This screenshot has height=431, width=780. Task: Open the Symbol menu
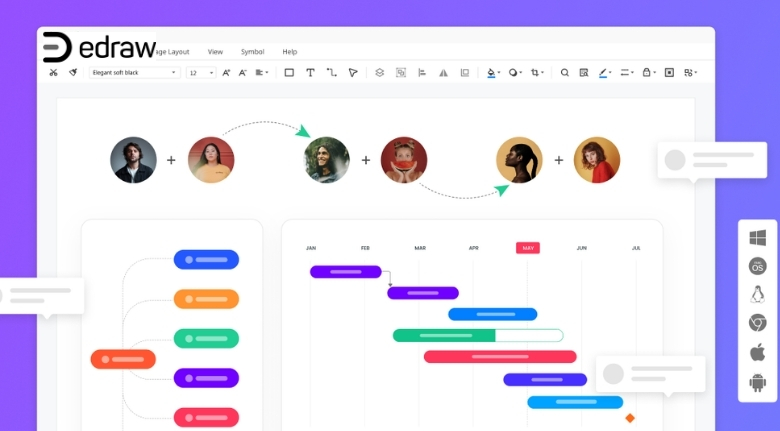[252, 52]
